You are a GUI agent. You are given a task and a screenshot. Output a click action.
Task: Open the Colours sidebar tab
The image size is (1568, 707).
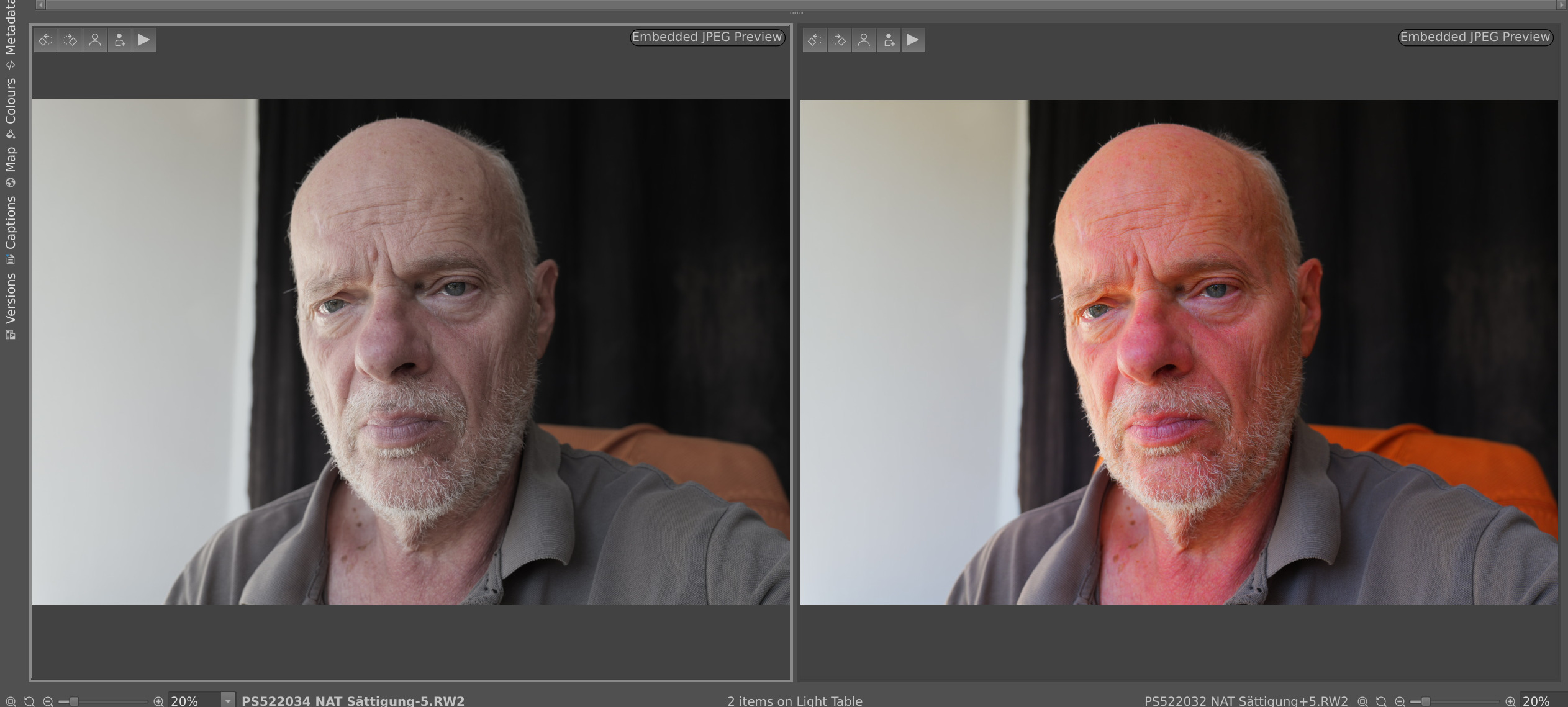pos(11,108)
